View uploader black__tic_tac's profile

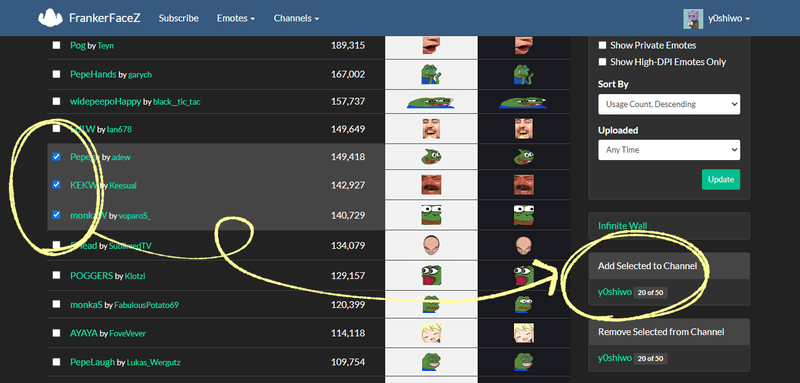click(177, 102)
